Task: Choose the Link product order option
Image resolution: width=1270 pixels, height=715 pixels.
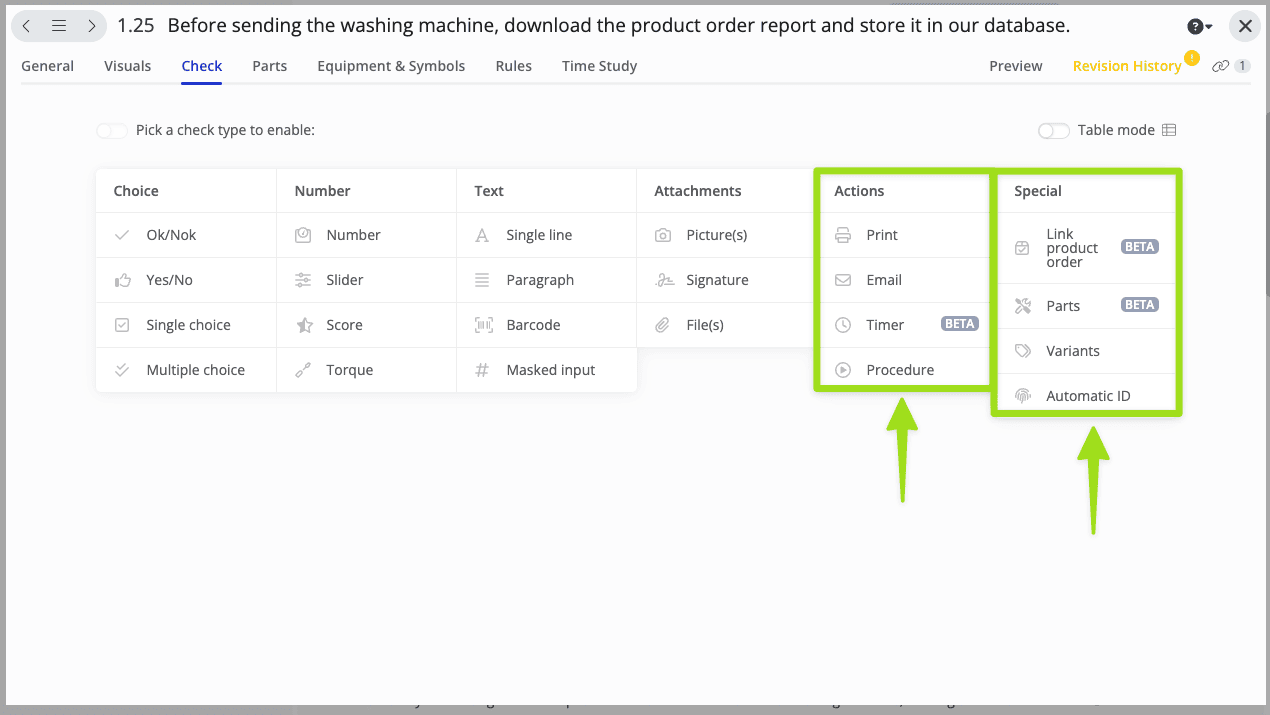Action: click(1072, 248)
